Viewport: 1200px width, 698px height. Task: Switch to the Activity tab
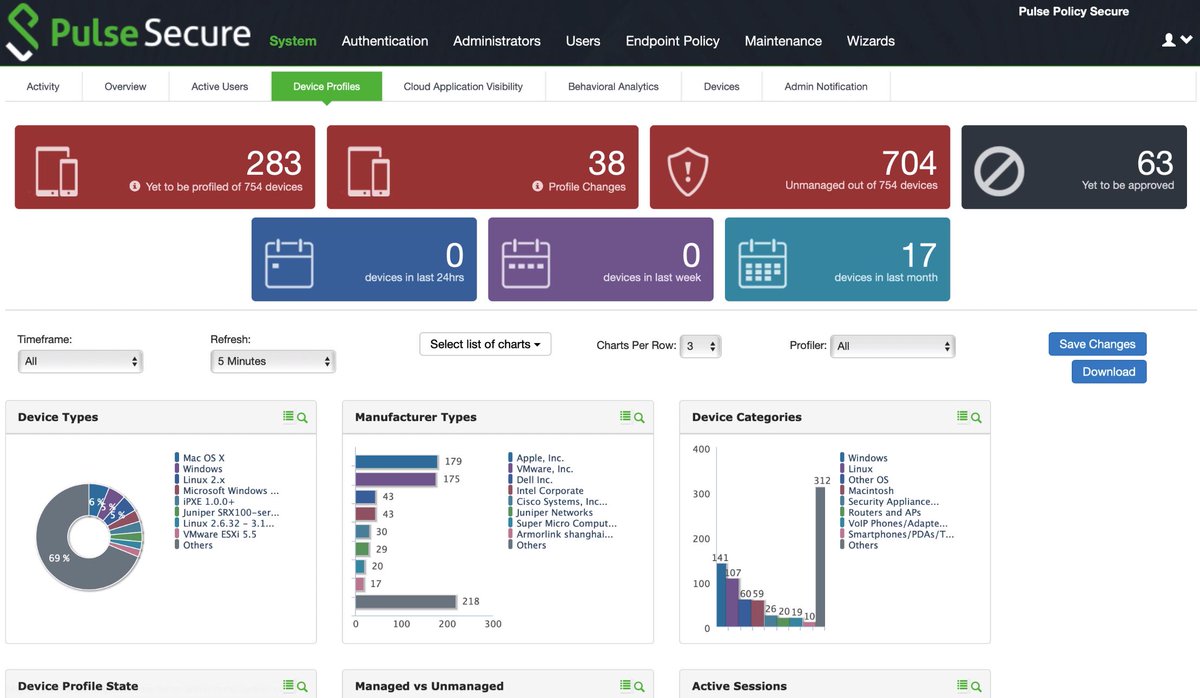pos(43,86)
